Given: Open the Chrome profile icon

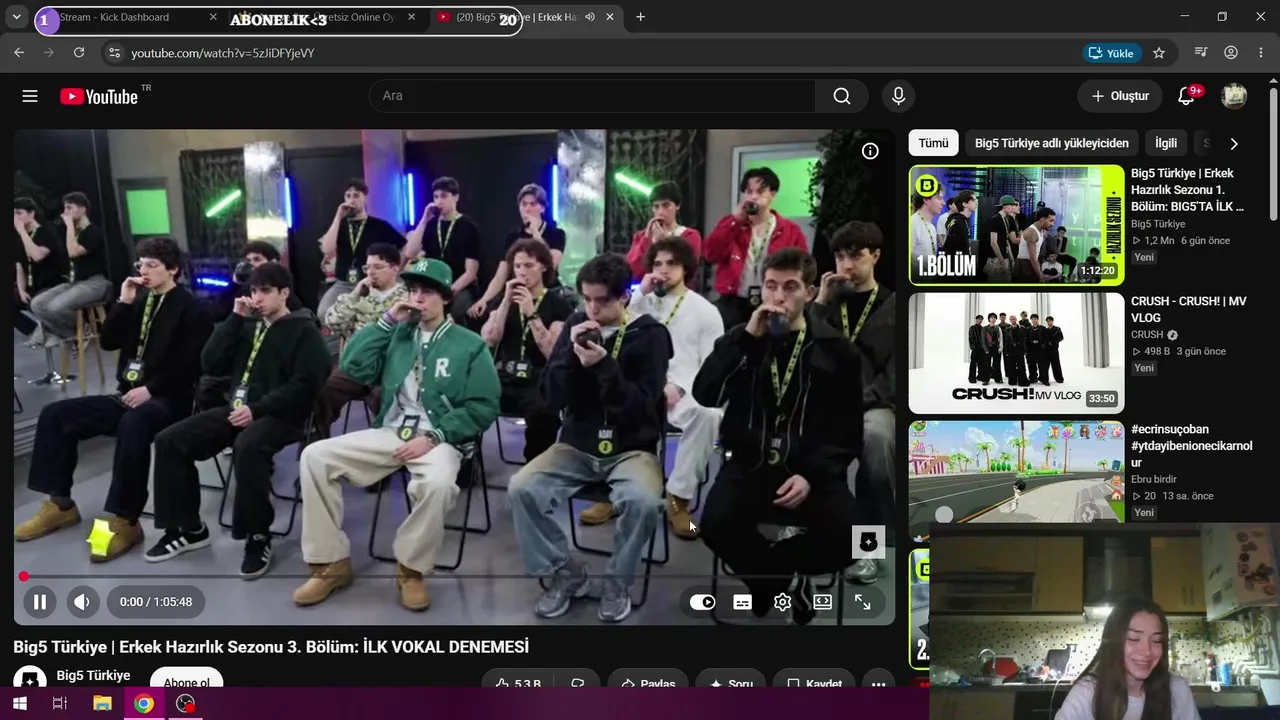Looking at the screenshot, I should (x=1231, y=52).
